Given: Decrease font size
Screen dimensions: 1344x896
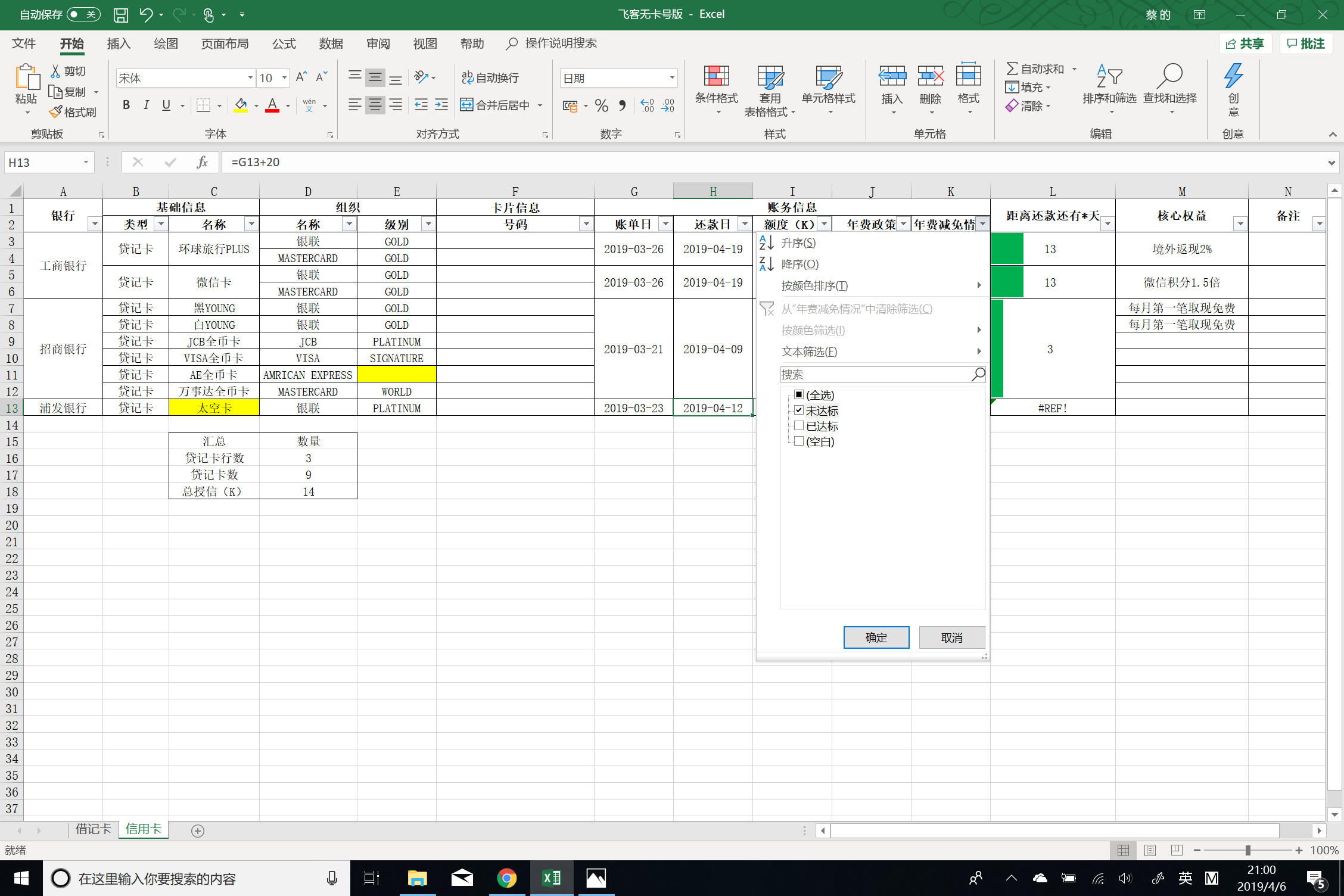Looking at the screenshot, I should pos(322,77).
